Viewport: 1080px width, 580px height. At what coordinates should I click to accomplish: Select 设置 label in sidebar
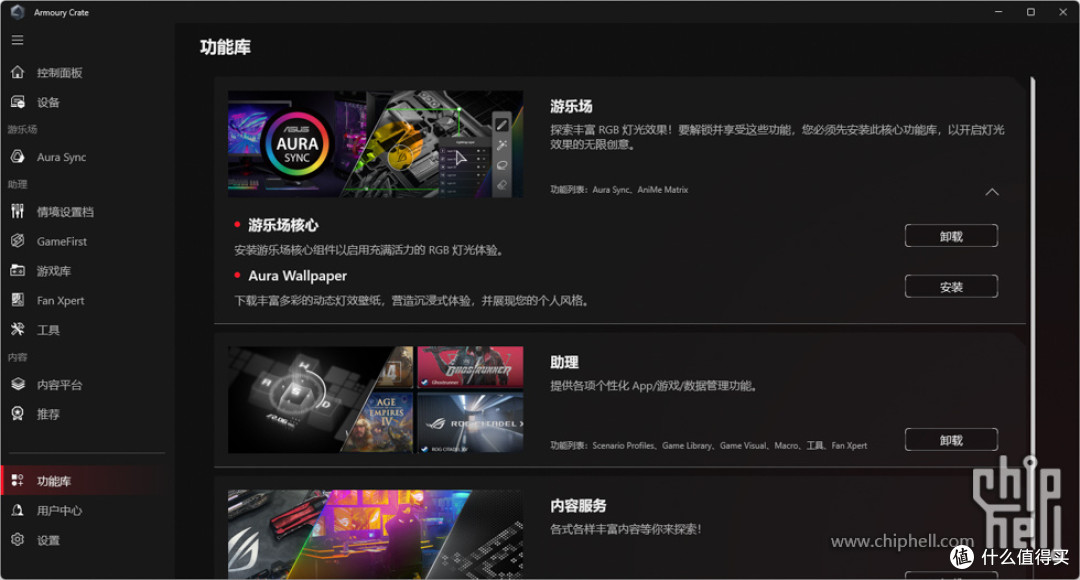pyautogui.click(x=48, y=540)
